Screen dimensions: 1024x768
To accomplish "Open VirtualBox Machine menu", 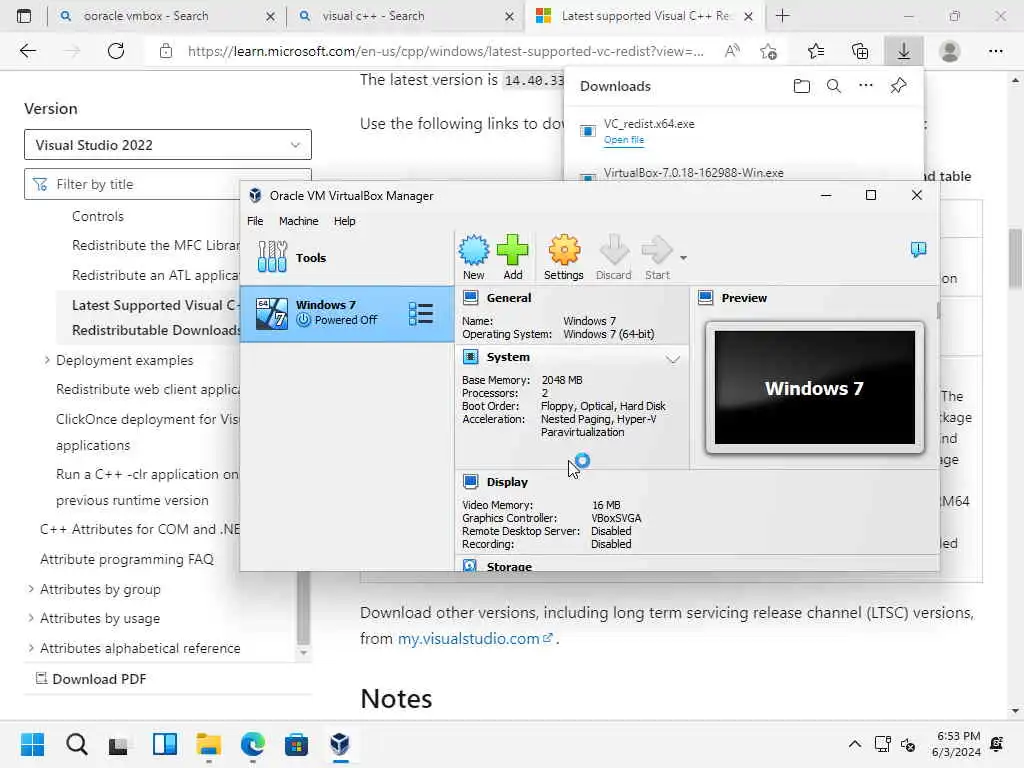I will [x=298, y=221].
